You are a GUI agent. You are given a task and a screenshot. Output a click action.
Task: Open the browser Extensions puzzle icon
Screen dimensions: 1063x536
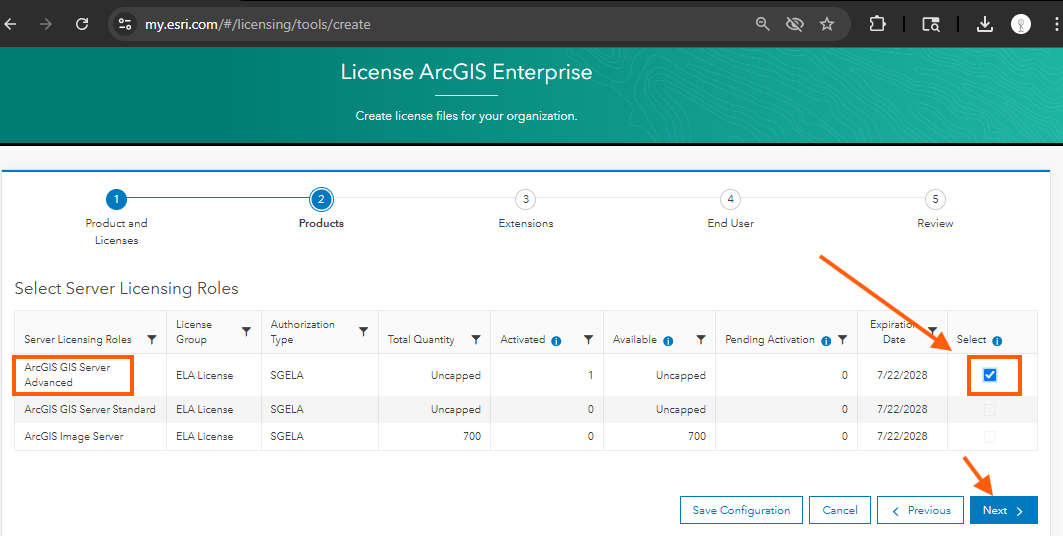(x=877, y=24)
